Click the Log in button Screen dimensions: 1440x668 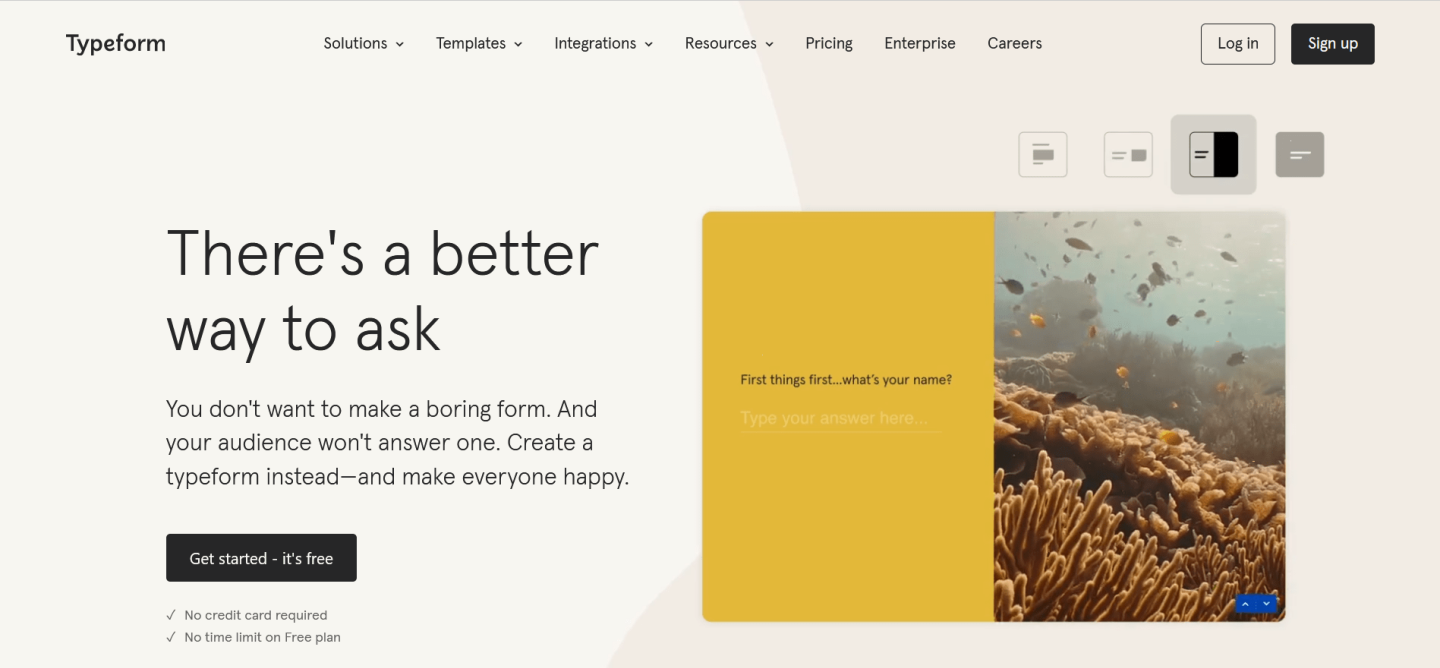point(1237,44)
